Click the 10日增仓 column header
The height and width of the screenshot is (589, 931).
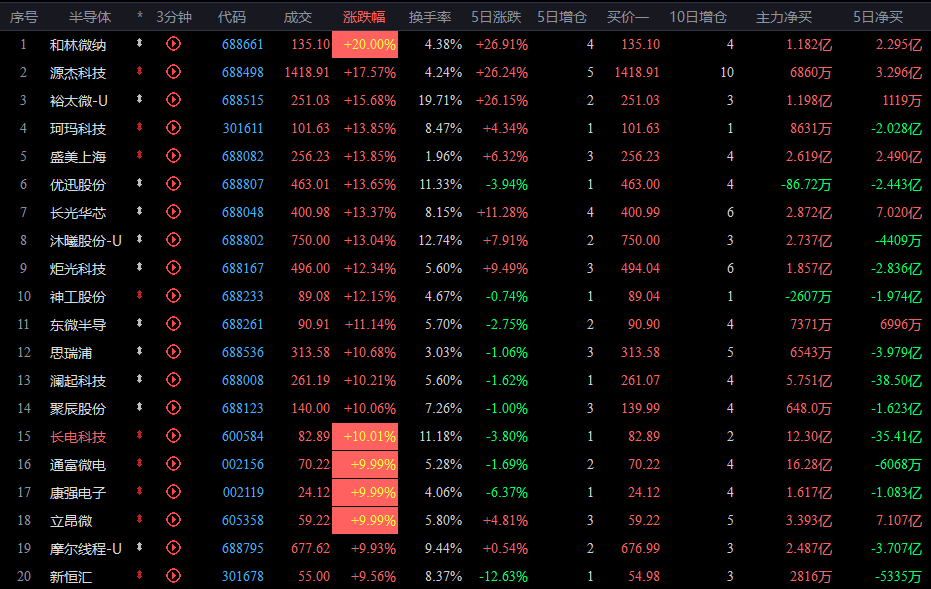(x=698, y=17)
